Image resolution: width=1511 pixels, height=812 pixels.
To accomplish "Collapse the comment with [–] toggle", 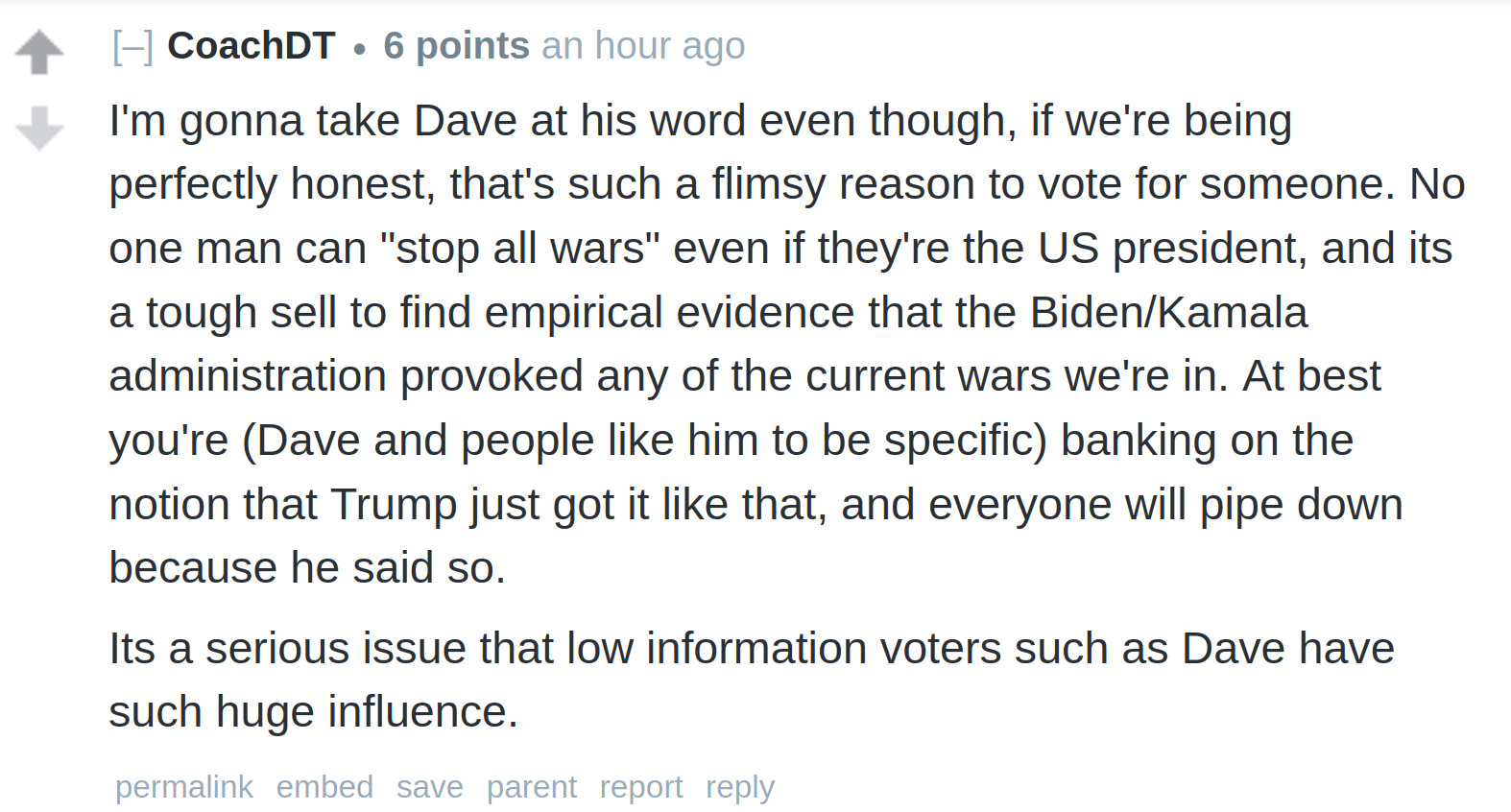I will point(132,46).
